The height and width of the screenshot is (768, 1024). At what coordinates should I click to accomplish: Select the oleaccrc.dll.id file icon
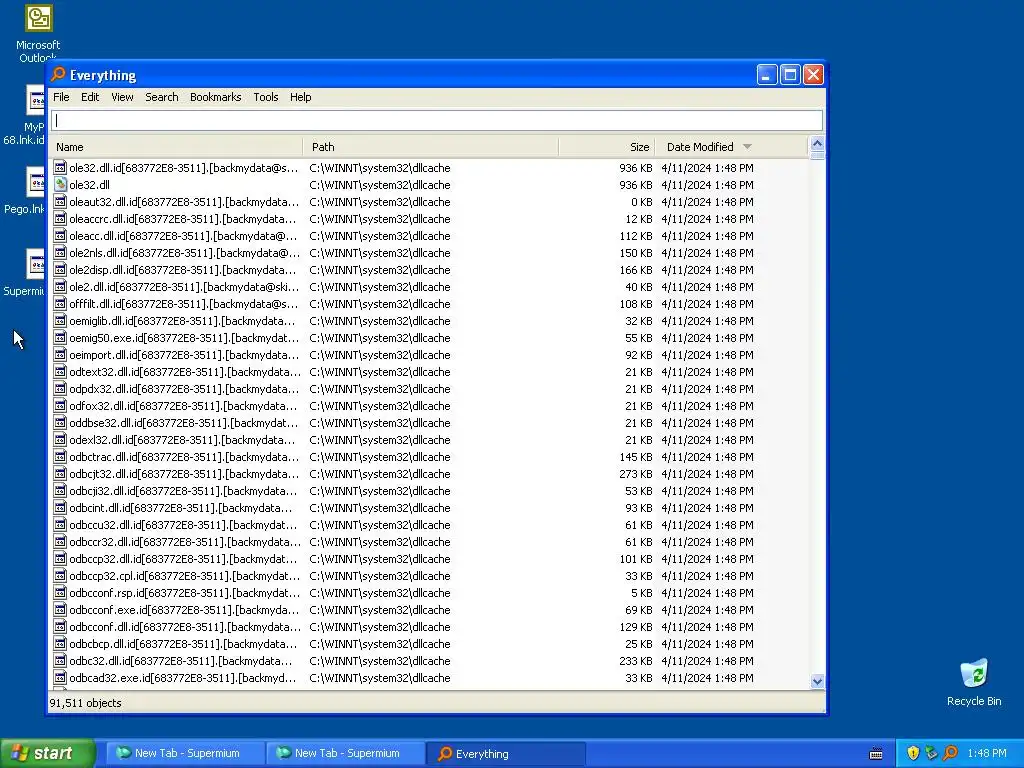tap(60, 219)
